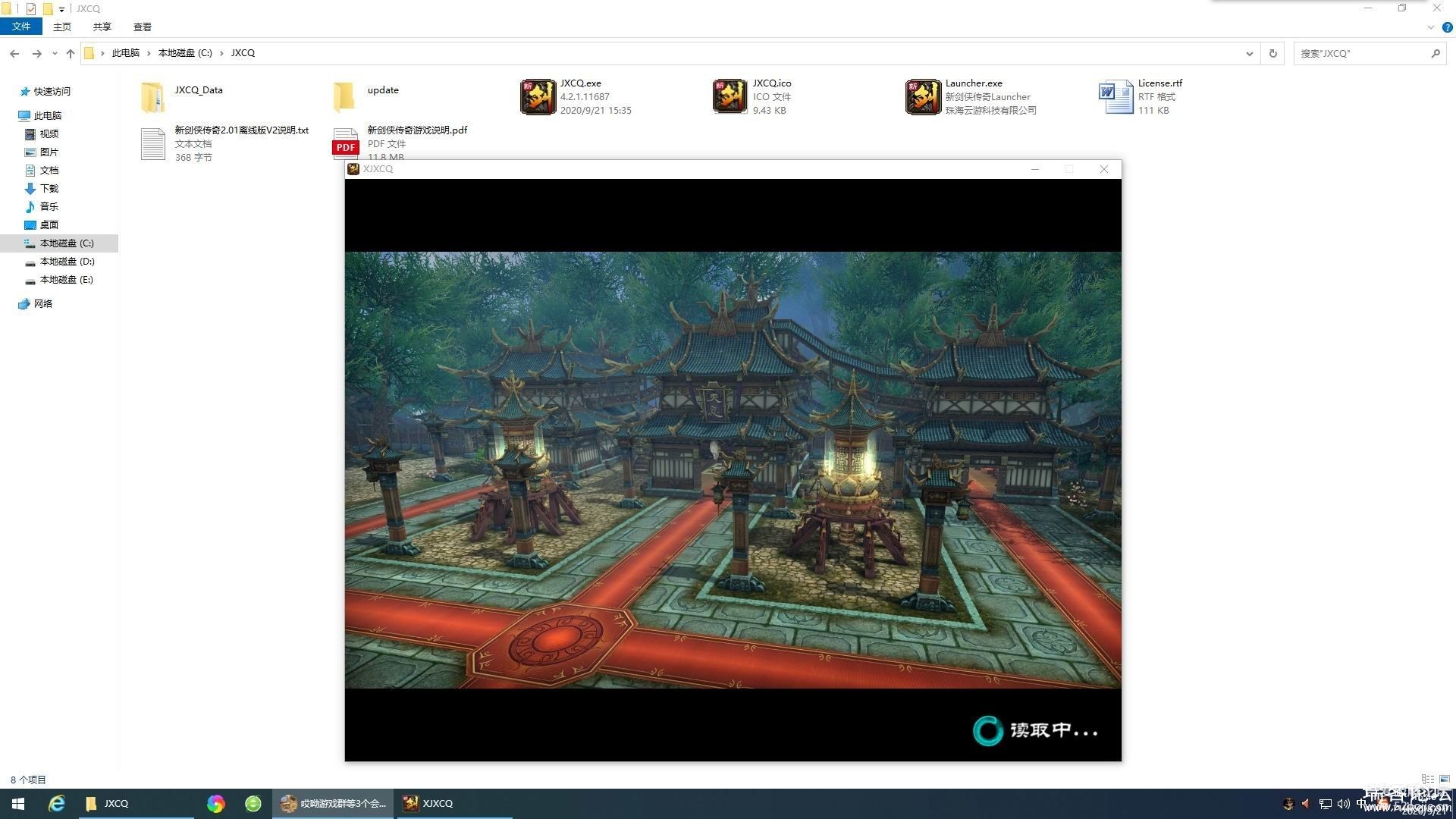Select 图片 in navigation pane
Screen dimensions: 1456x819
click(49, 152)
